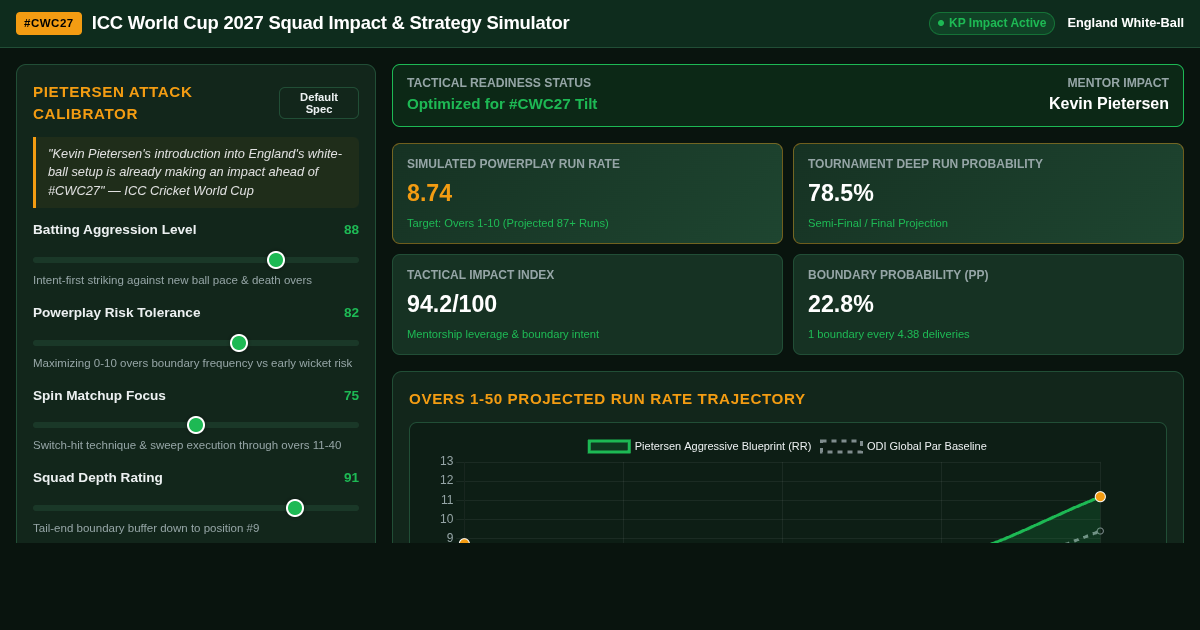
Task: Click the orange endpoint marker on the blueprint line
Action: click(1100, 497)
